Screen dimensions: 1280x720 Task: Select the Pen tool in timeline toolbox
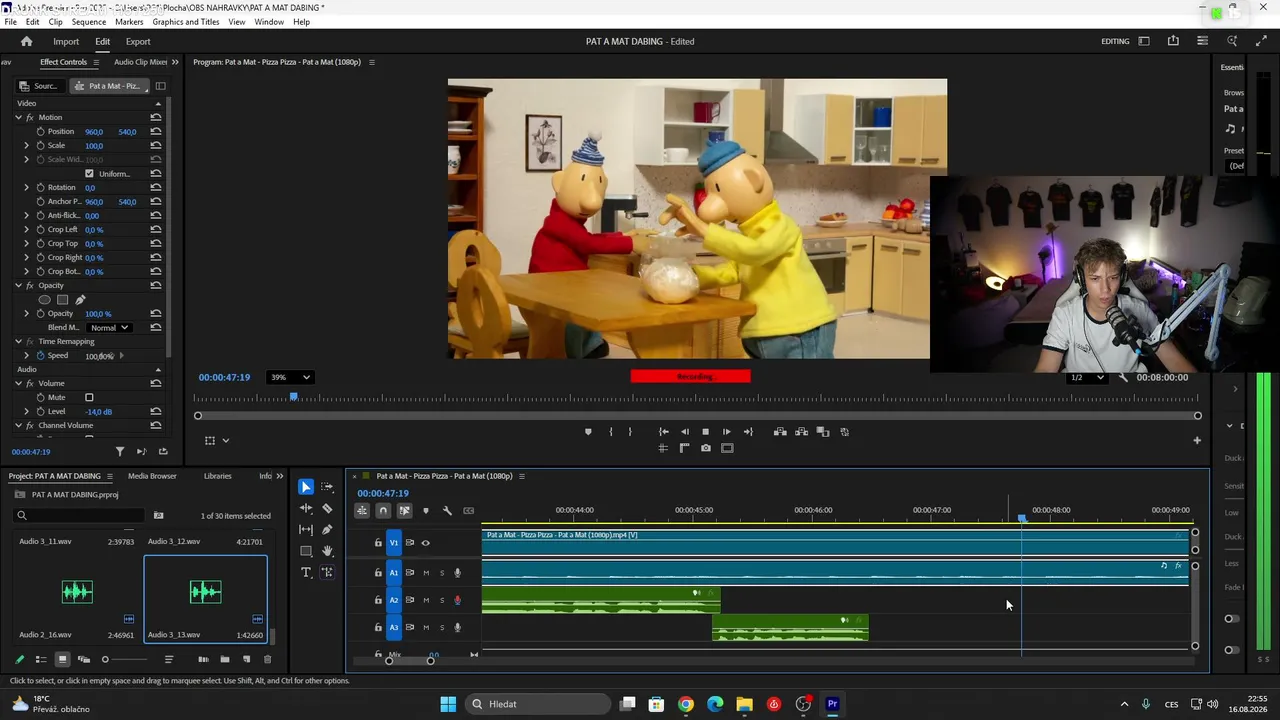point(327,530)
